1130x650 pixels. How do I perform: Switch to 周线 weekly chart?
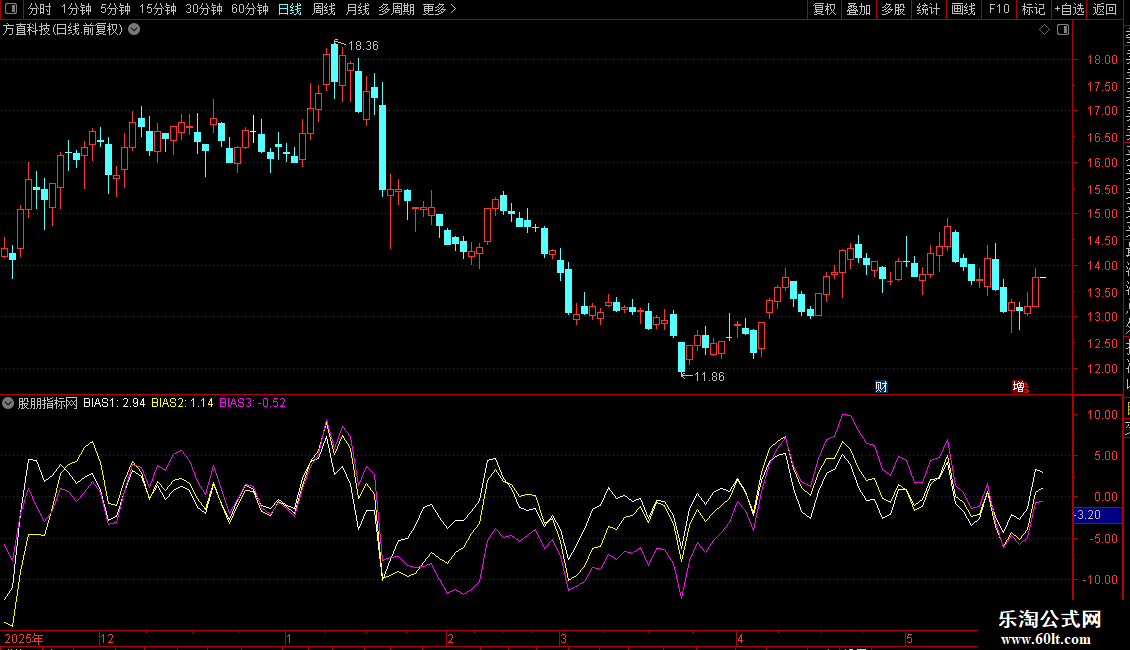click(x=324, y=9)
